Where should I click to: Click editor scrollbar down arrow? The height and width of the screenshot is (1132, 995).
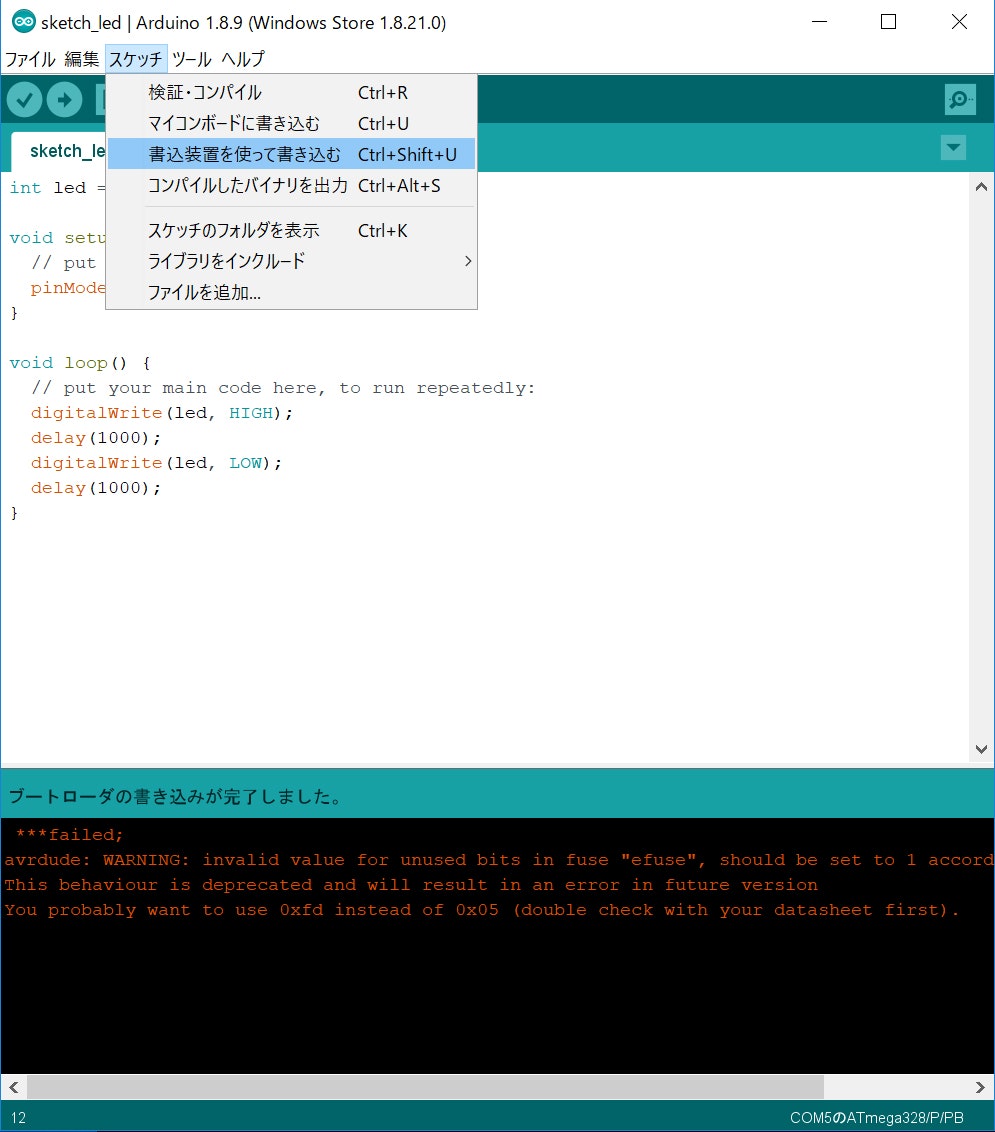point(981,749)
